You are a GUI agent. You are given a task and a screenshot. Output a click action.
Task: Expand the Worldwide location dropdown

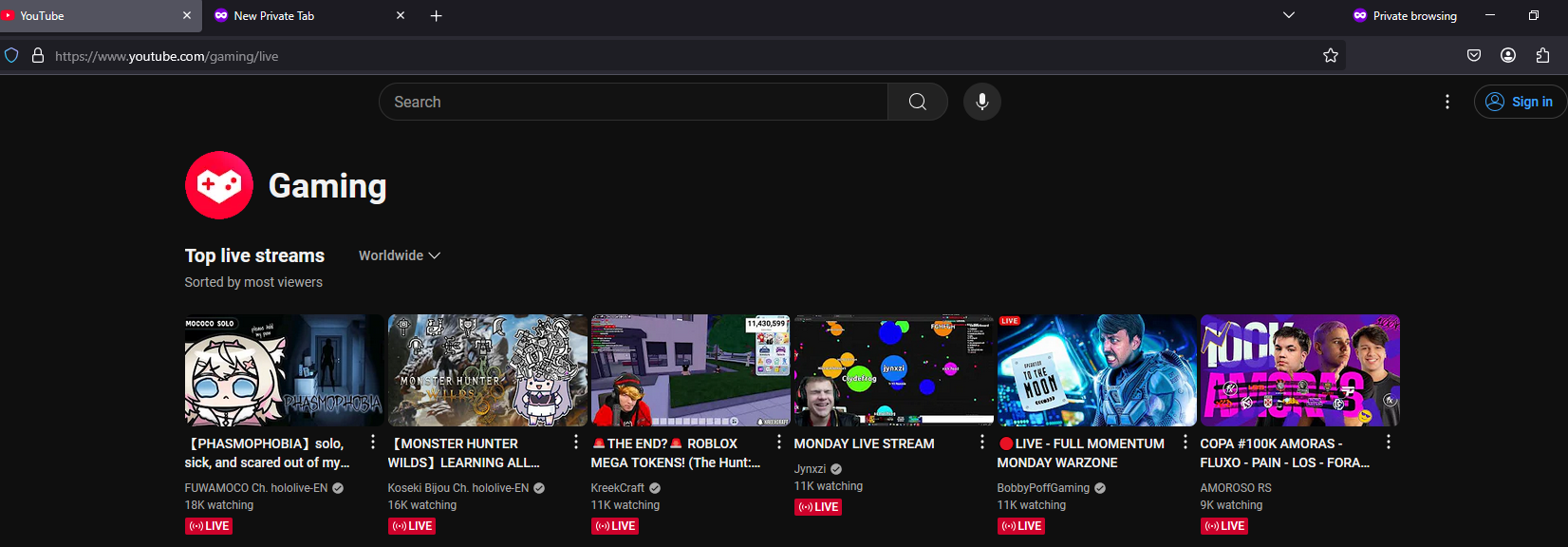[x=400, y=255]
